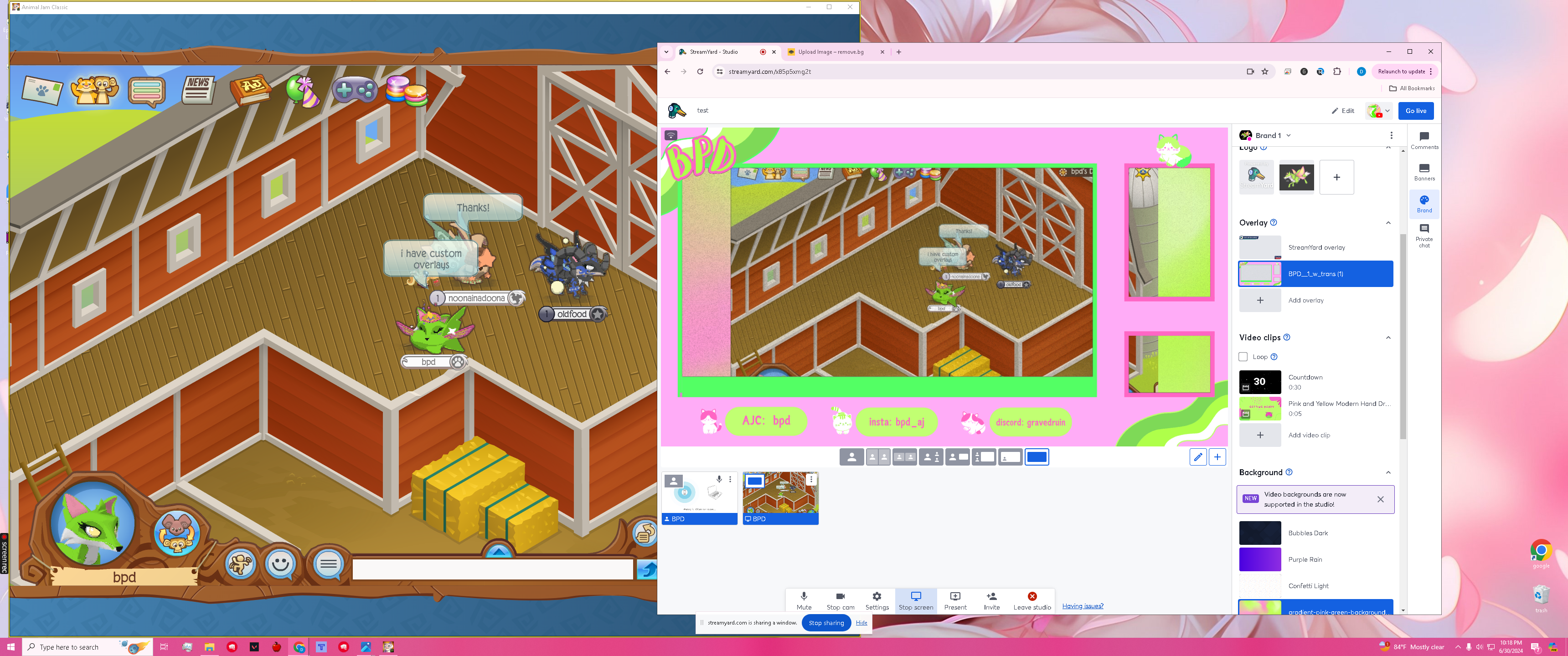The width and height of the screenshot is (1568, 656).
Task: Open the game controller icon in Animal Jam
Action: tap(355, 91)
